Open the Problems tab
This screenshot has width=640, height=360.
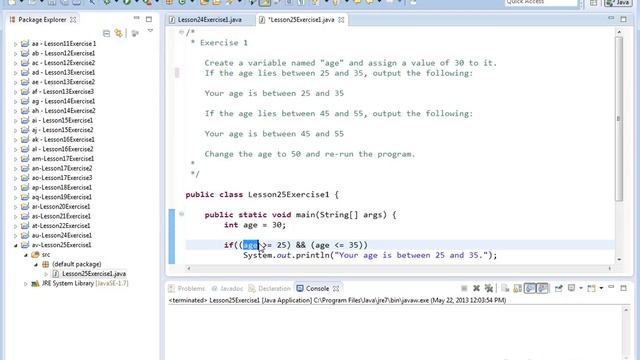point(187,288)
